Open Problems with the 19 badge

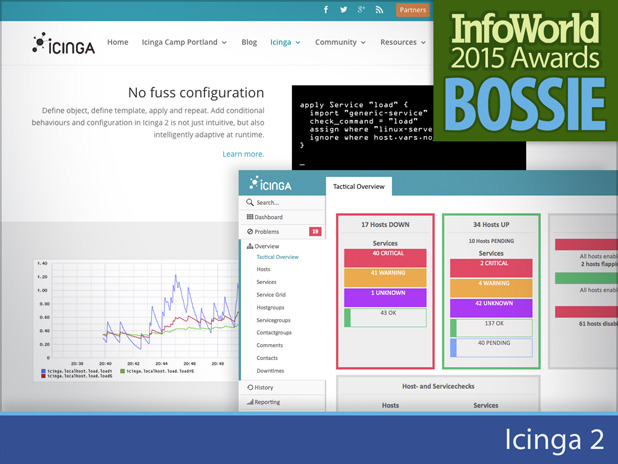pos(283,231)
